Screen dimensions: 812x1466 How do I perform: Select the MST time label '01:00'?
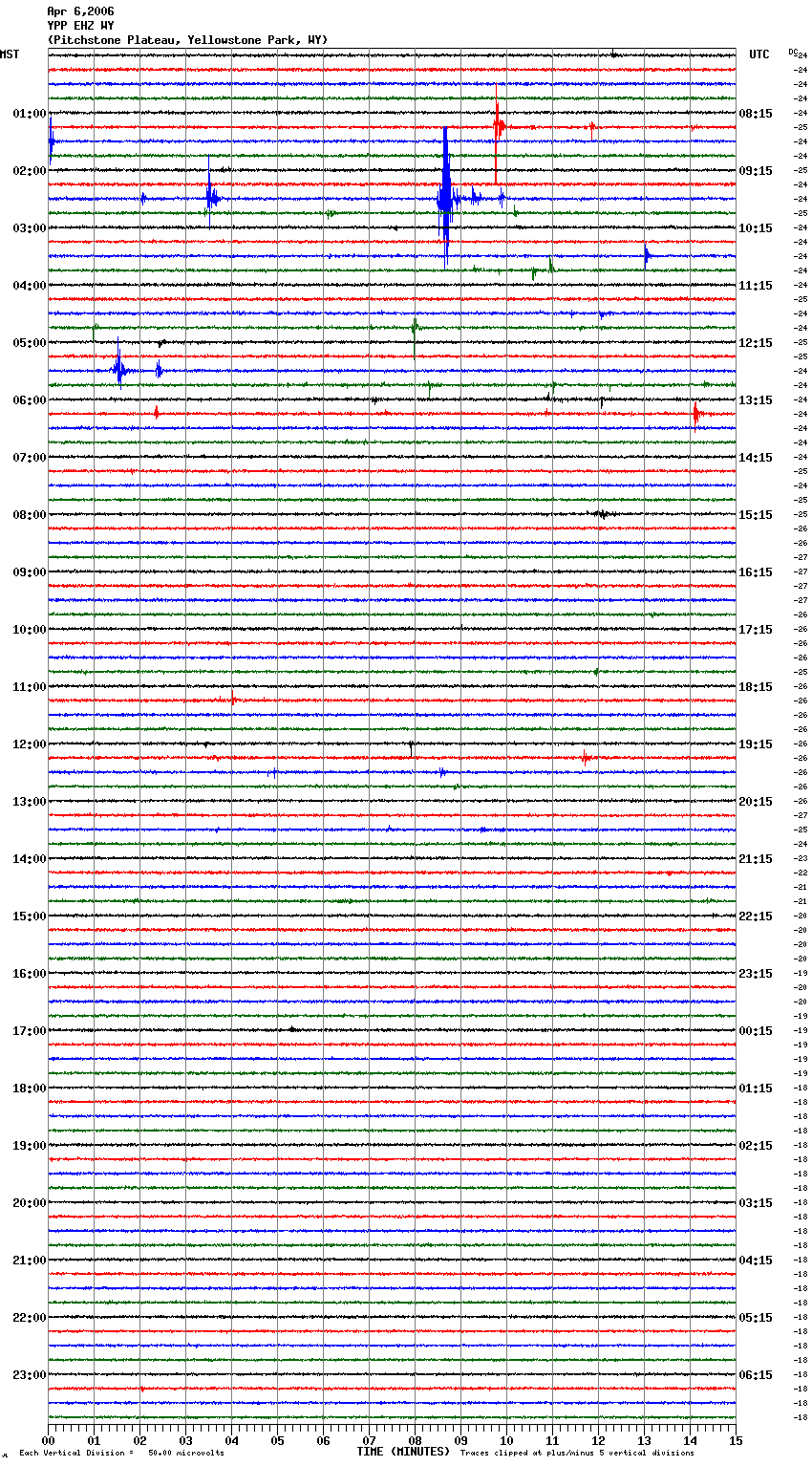coord(30,114)
